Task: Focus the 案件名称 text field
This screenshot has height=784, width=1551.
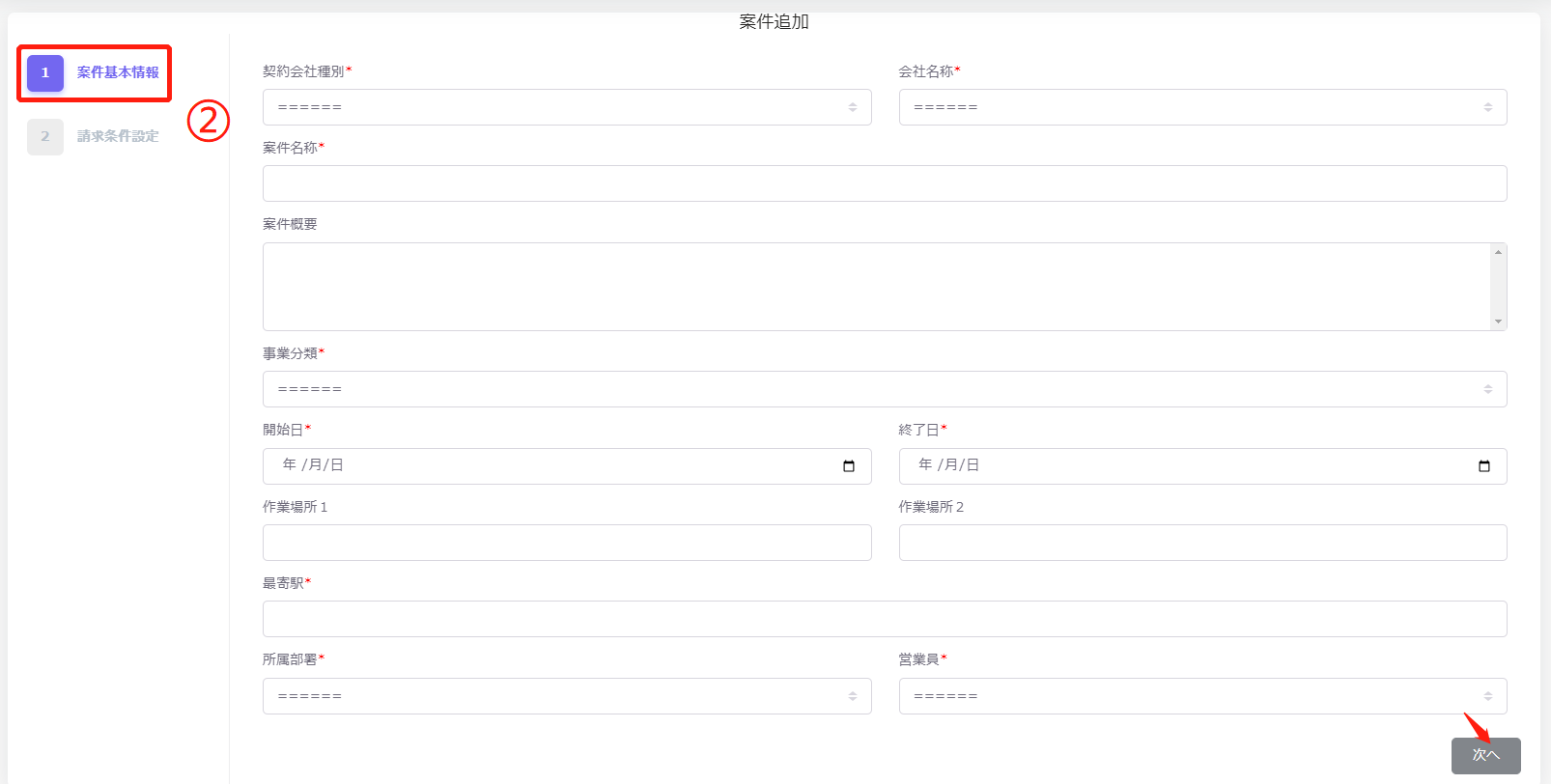Action: (884, 183)
